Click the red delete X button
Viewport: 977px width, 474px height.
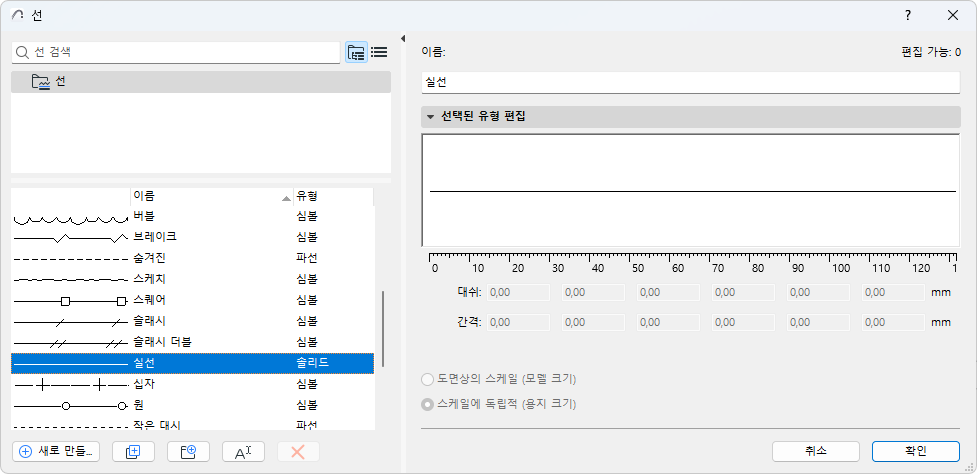(x=298, y=452)
